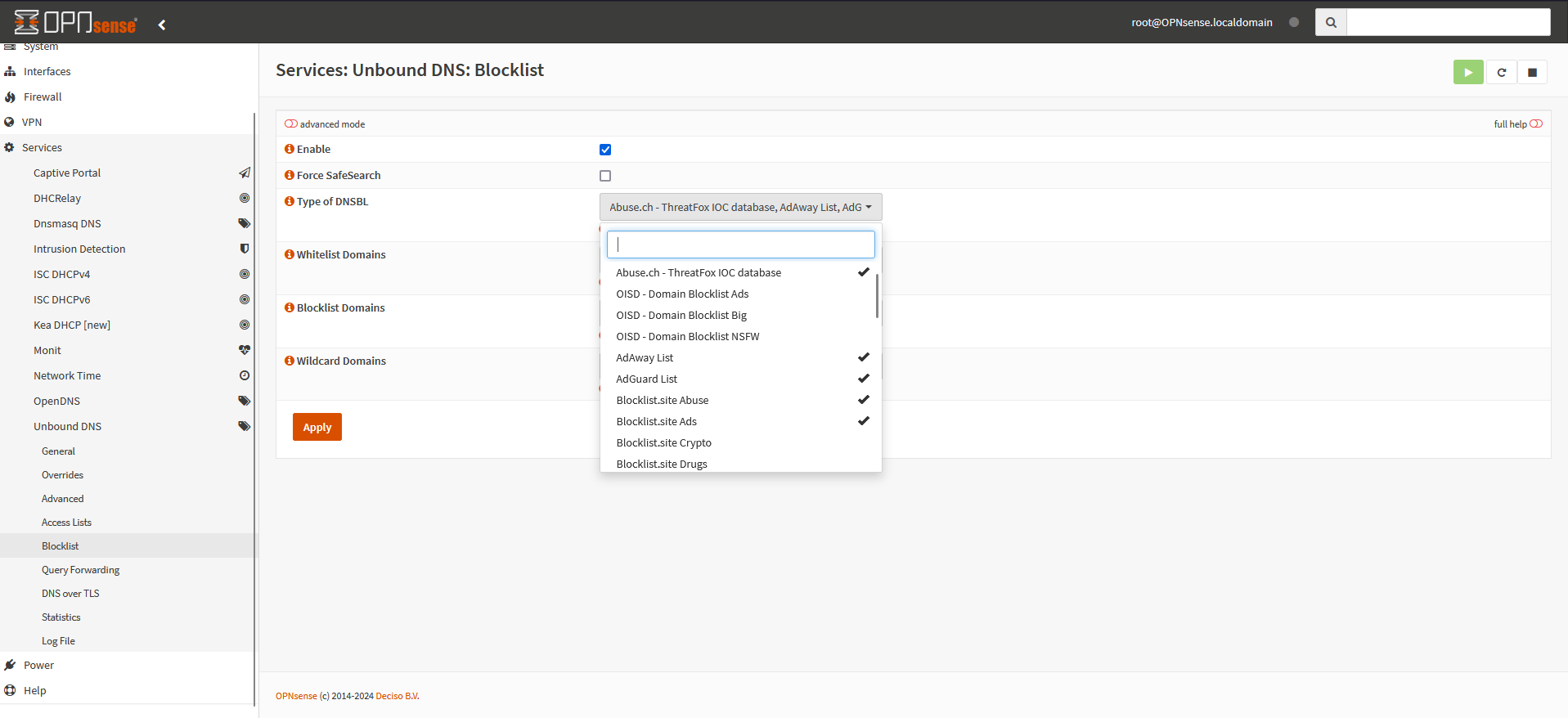Close the Type of DNSBL dropdown button
Image resolution: width=1568 pixels, height=718 pixels.
tap(740, 207)
